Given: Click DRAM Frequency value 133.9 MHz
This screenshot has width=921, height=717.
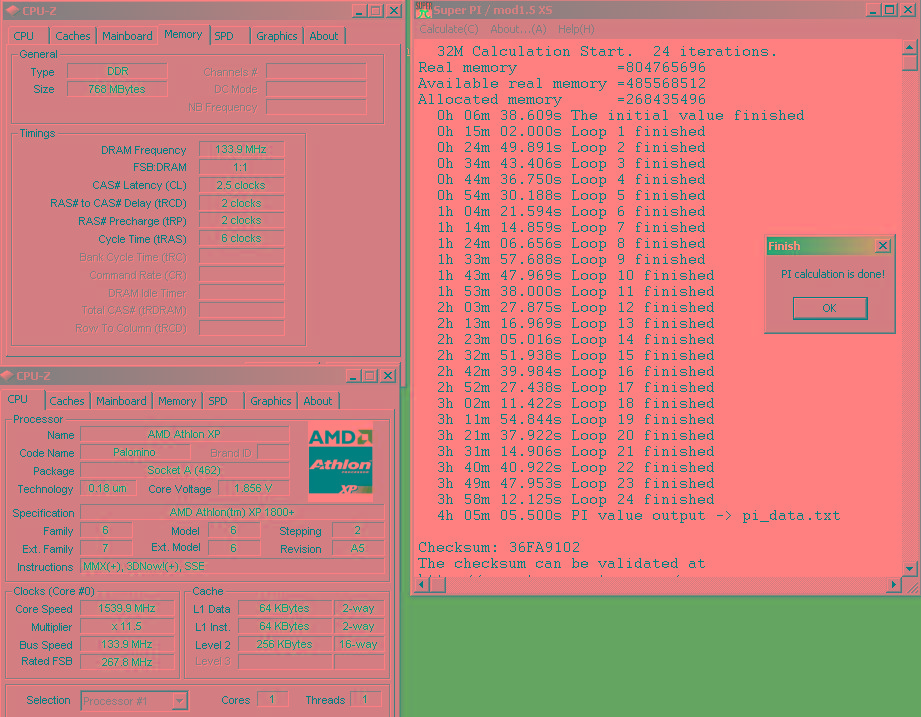Looking at the screenshot, I should (241, 149).
